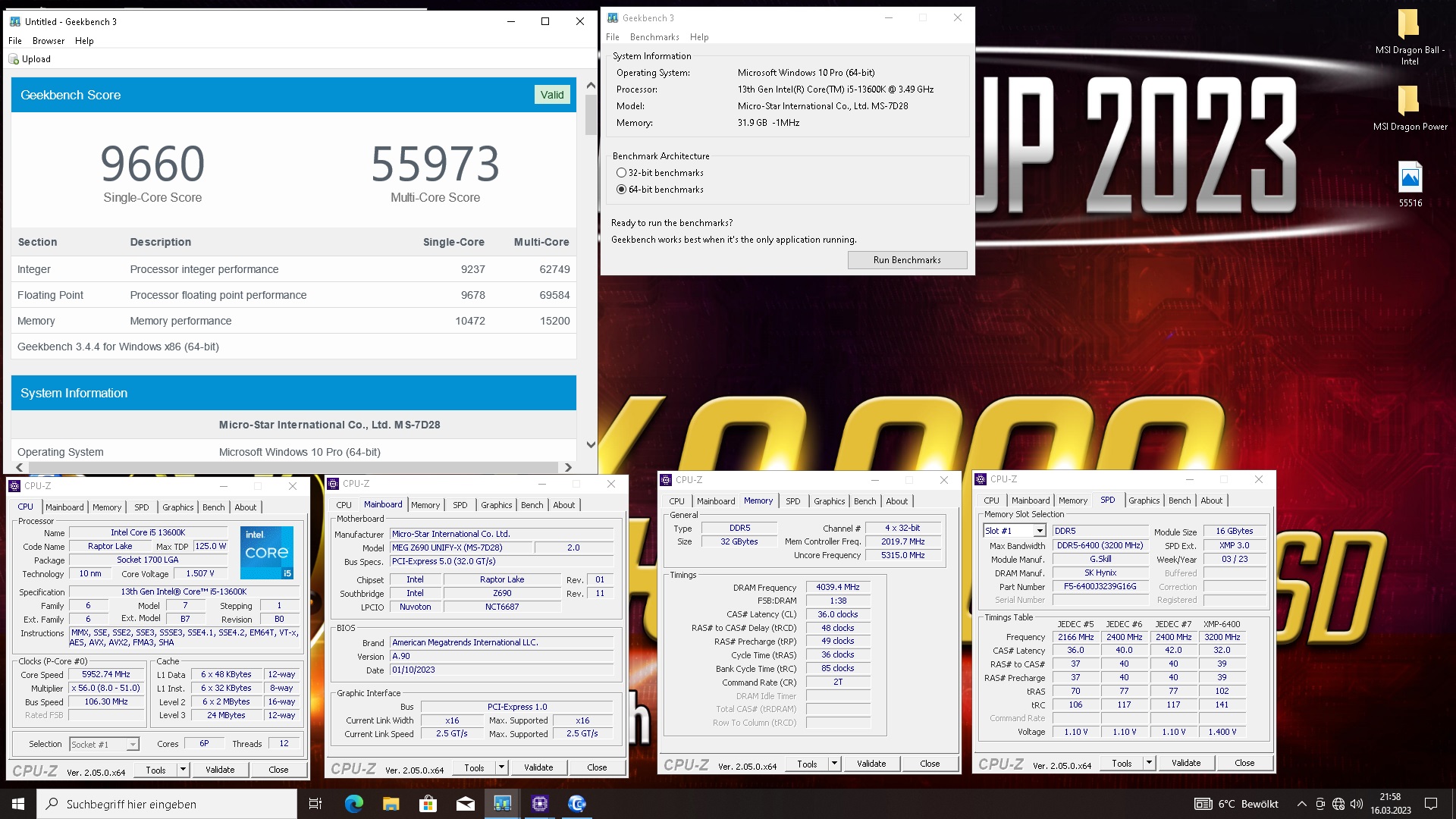Click DRAM Frequency value 4039.4 MHz
Screen dimensions: 1456x819
[x=838, y=588]
